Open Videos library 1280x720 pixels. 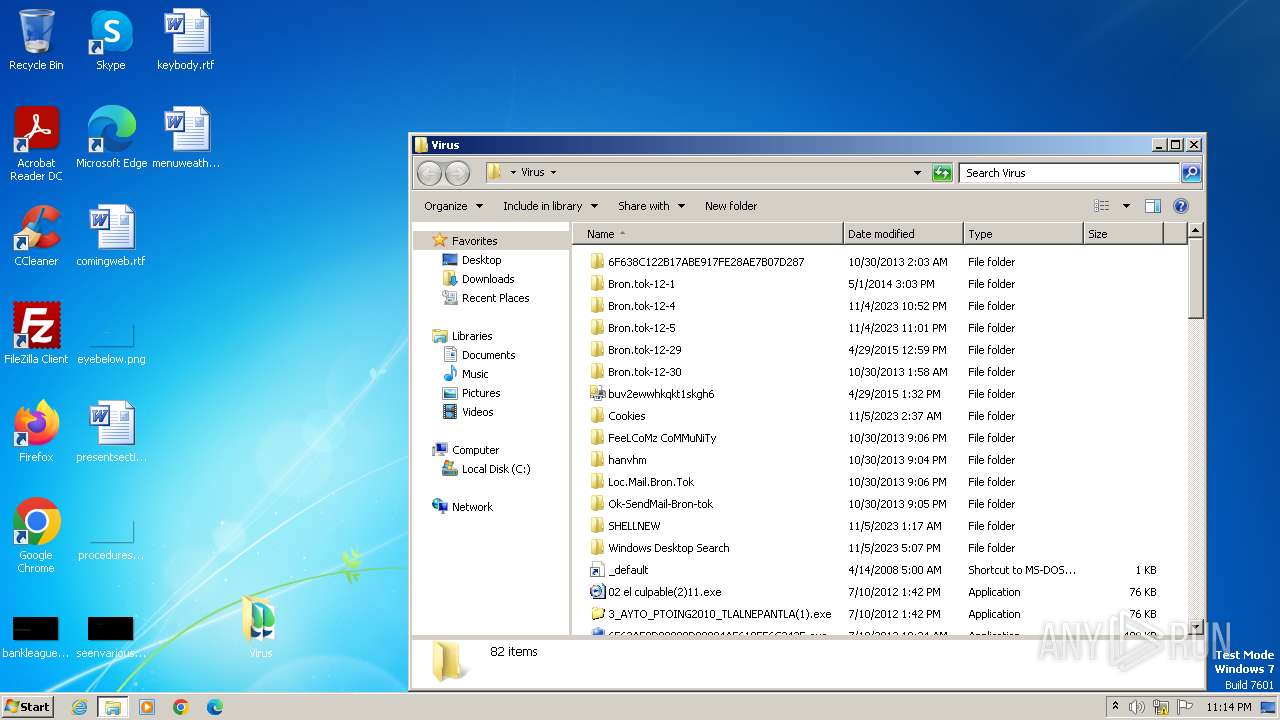point(477,412)
